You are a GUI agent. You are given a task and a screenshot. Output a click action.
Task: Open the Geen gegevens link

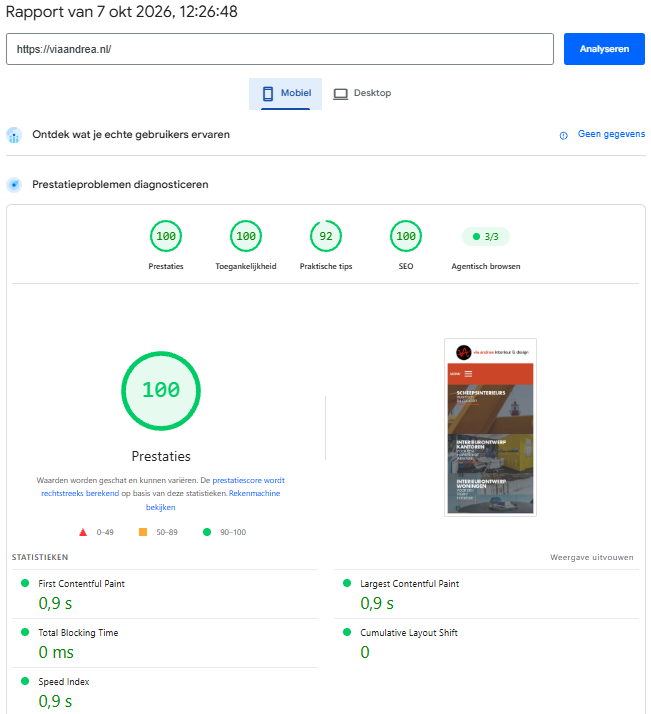coord(611,134)
